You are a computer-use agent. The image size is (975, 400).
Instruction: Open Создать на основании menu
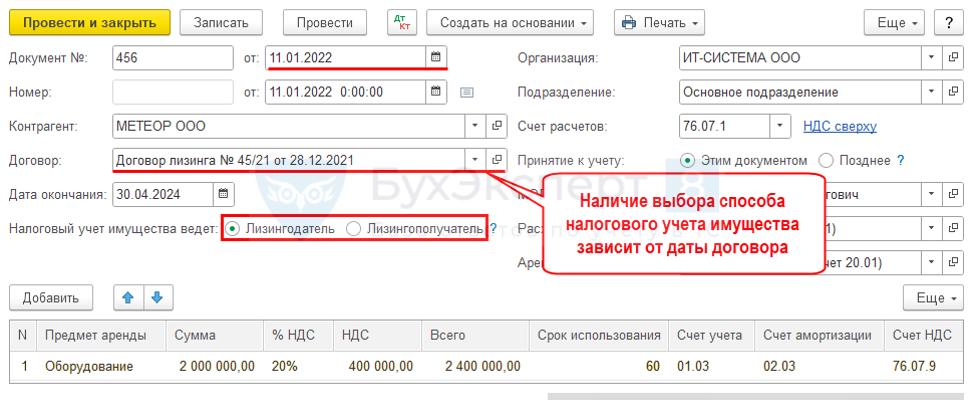[509, 22]
